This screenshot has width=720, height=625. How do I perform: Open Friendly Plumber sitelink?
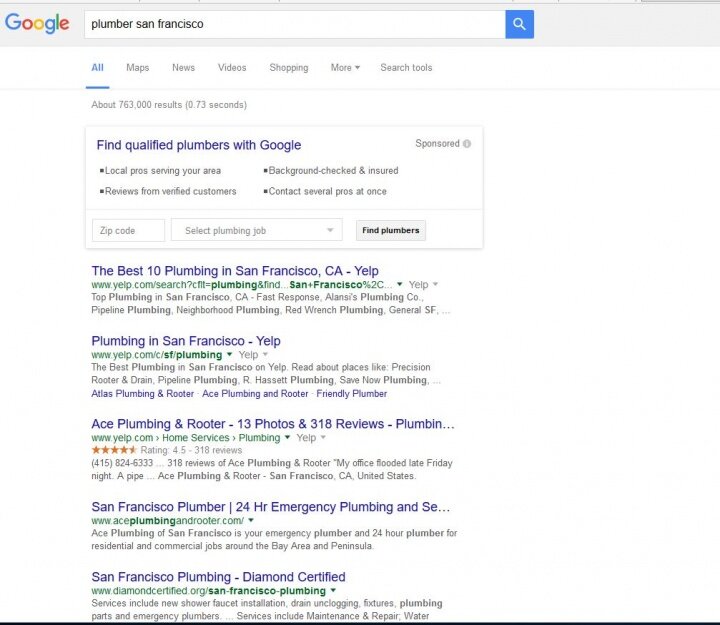[352, 394]
